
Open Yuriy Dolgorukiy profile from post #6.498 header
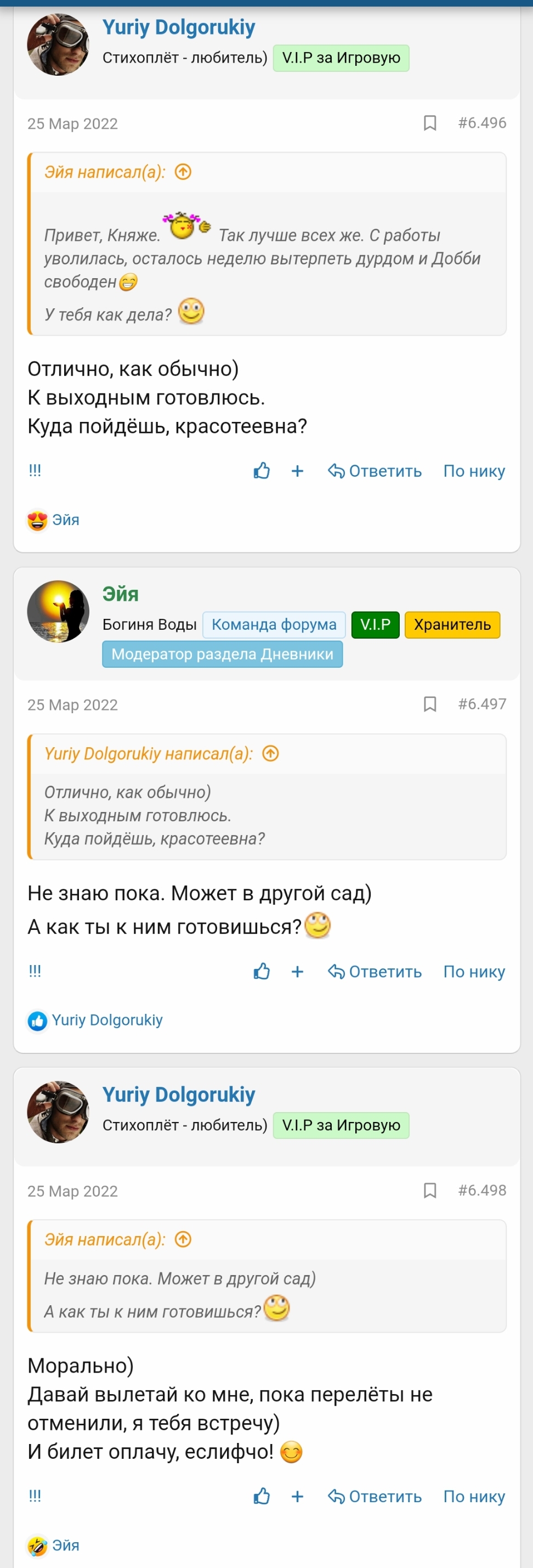[178, 1095]
